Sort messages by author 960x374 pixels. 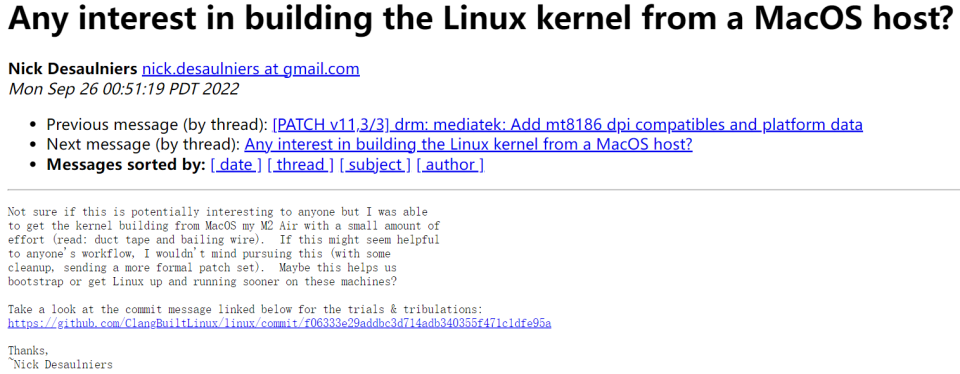(x=450, y=165)
